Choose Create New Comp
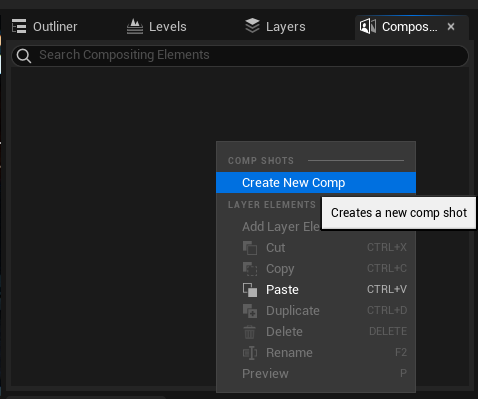This screenshot has height=399, width=478. pyautogui.click(x=316, y=183)
